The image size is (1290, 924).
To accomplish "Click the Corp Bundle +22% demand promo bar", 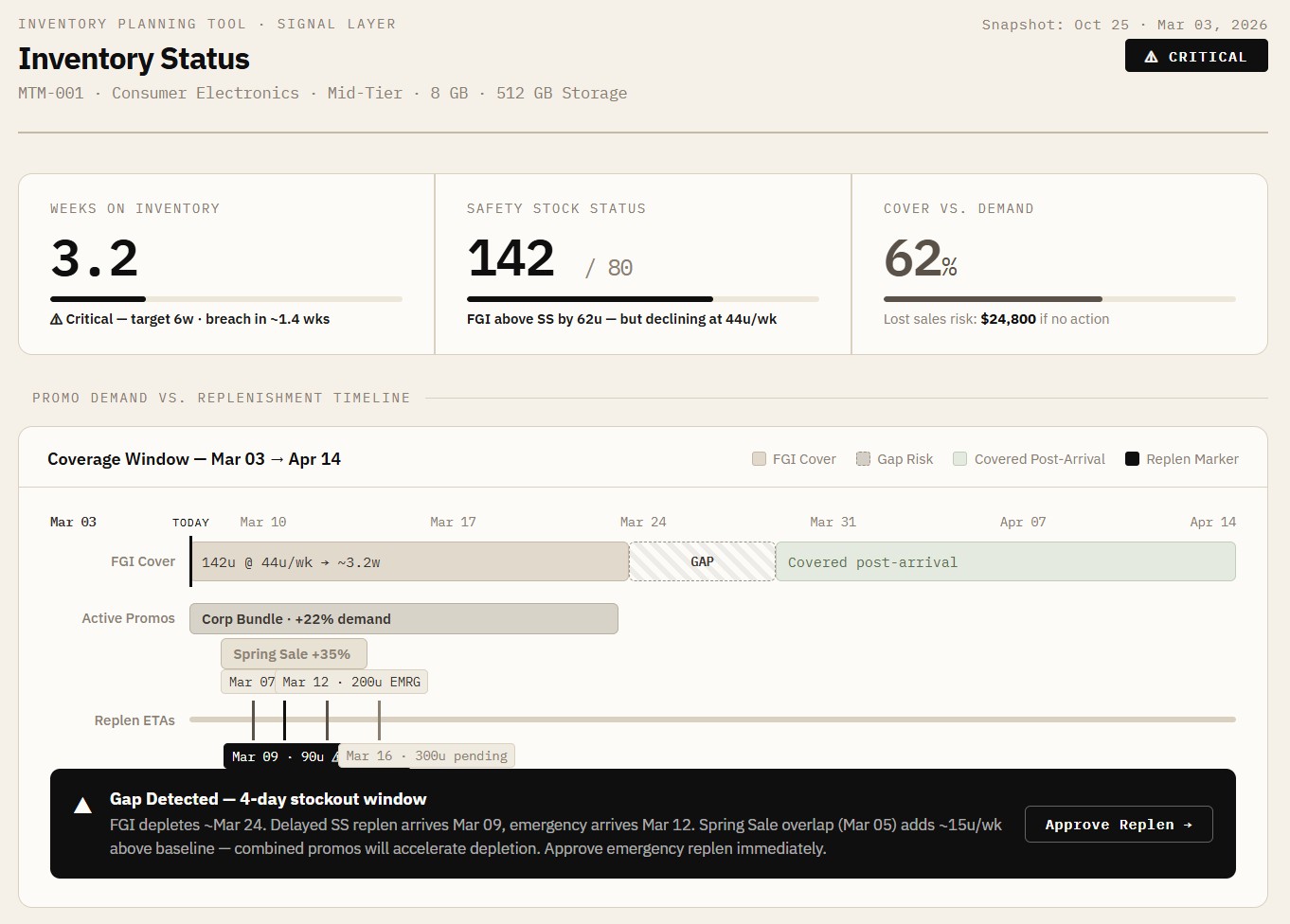I will pos(403,619).
